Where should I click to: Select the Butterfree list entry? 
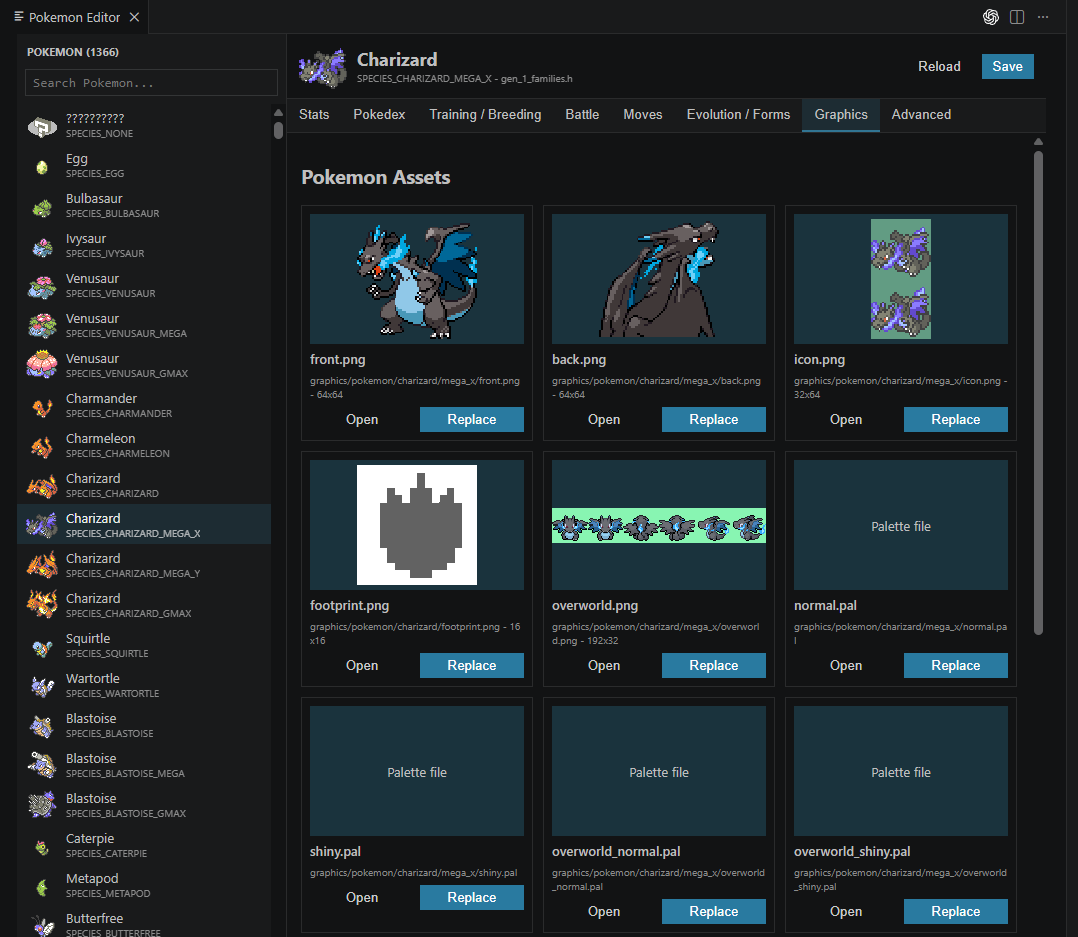[x=144, y=923]
